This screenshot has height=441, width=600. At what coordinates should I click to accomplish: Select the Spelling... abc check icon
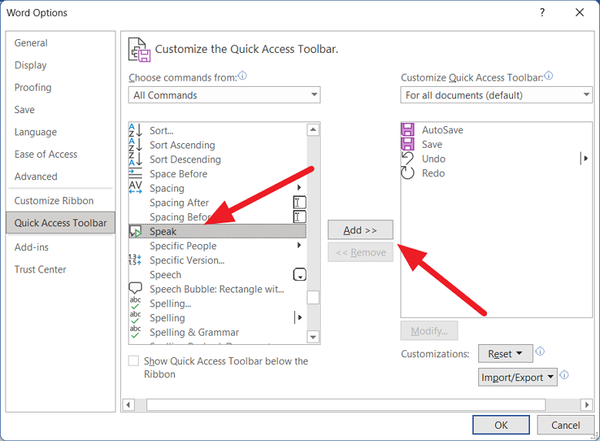(x=135, y=303)
